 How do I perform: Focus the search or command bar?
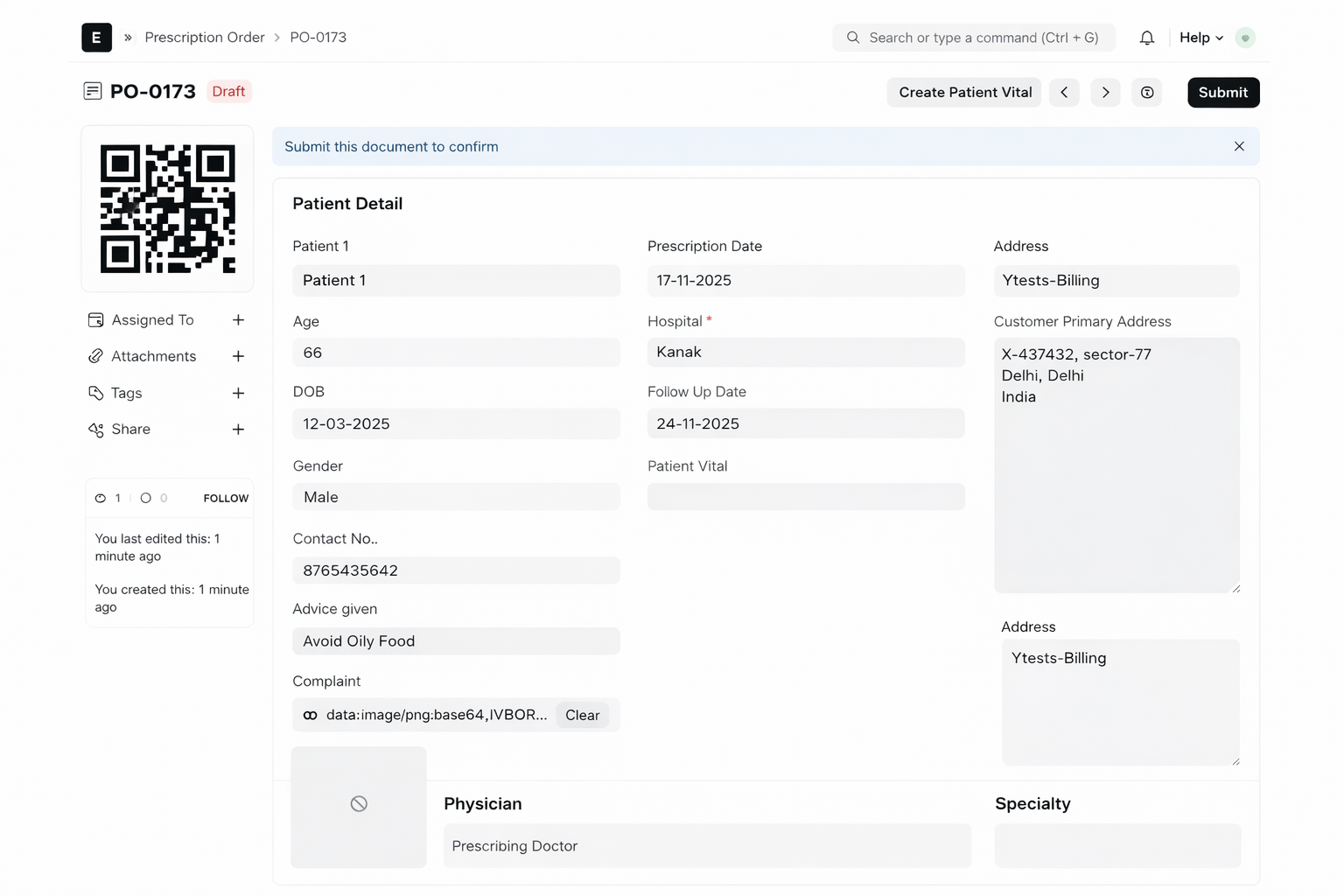(974, 38)
